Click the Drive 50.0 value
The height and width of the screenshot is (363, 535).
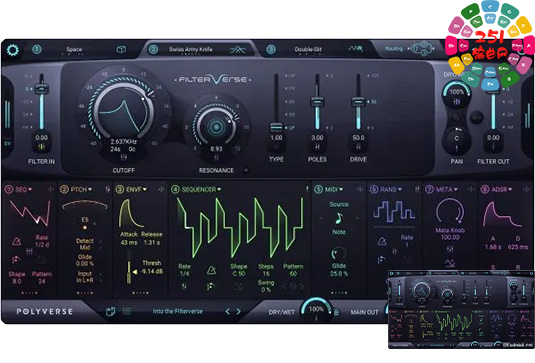click(358, 137)
